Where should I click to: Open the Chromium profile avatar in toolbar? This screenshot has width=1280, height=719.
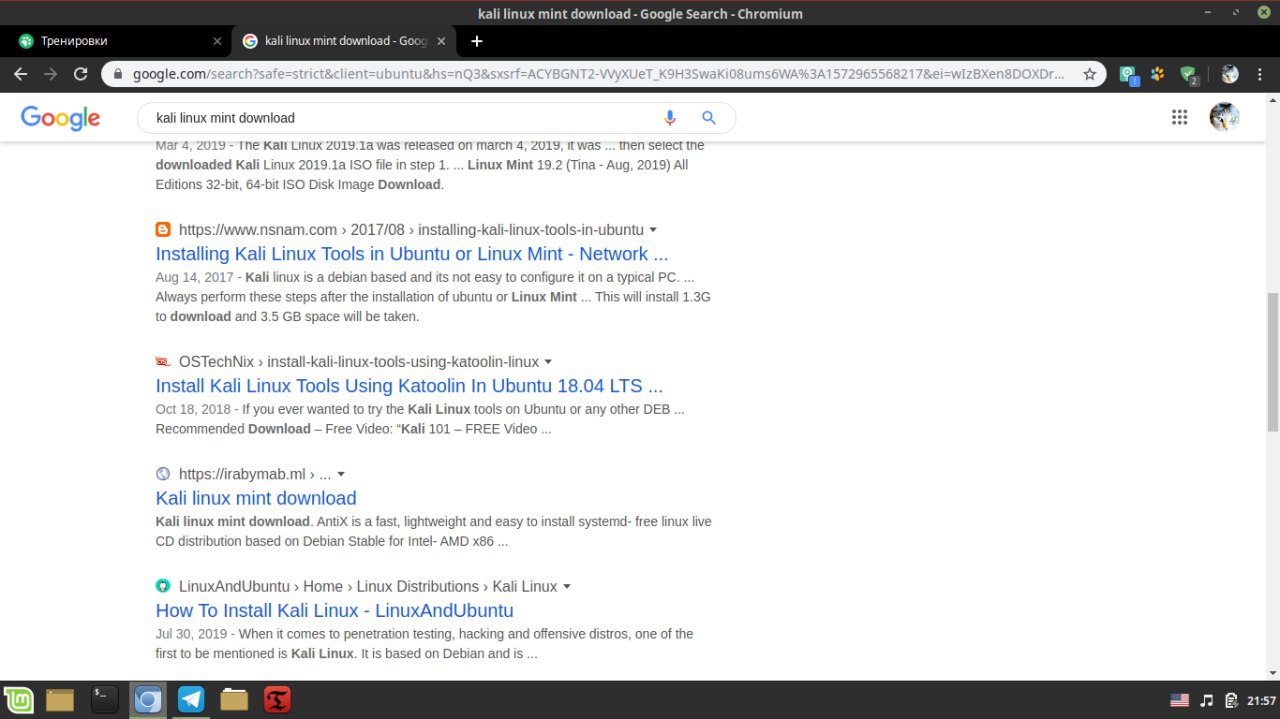pyautogui.click(x=1230, y=74)
